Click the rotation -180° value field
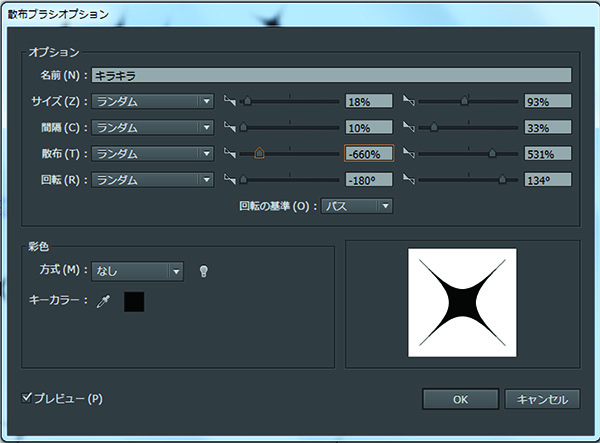600x443 pixels. pyautogui.click(x=369, y=180)
